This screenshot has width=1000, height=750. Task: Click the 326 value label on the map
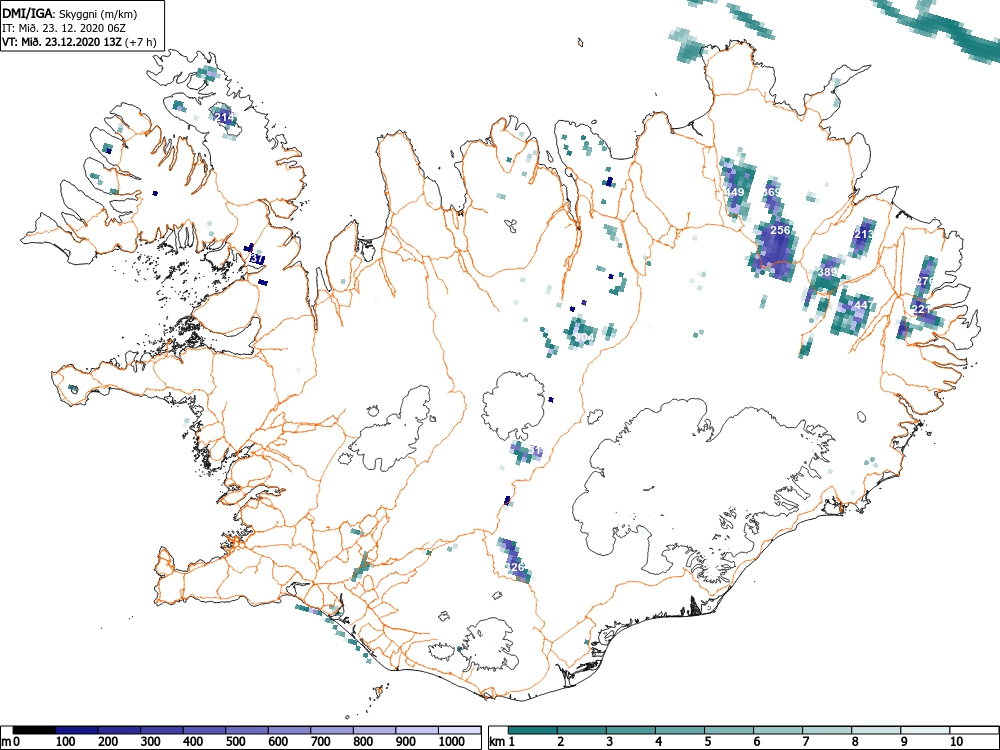tap(514, 567)
